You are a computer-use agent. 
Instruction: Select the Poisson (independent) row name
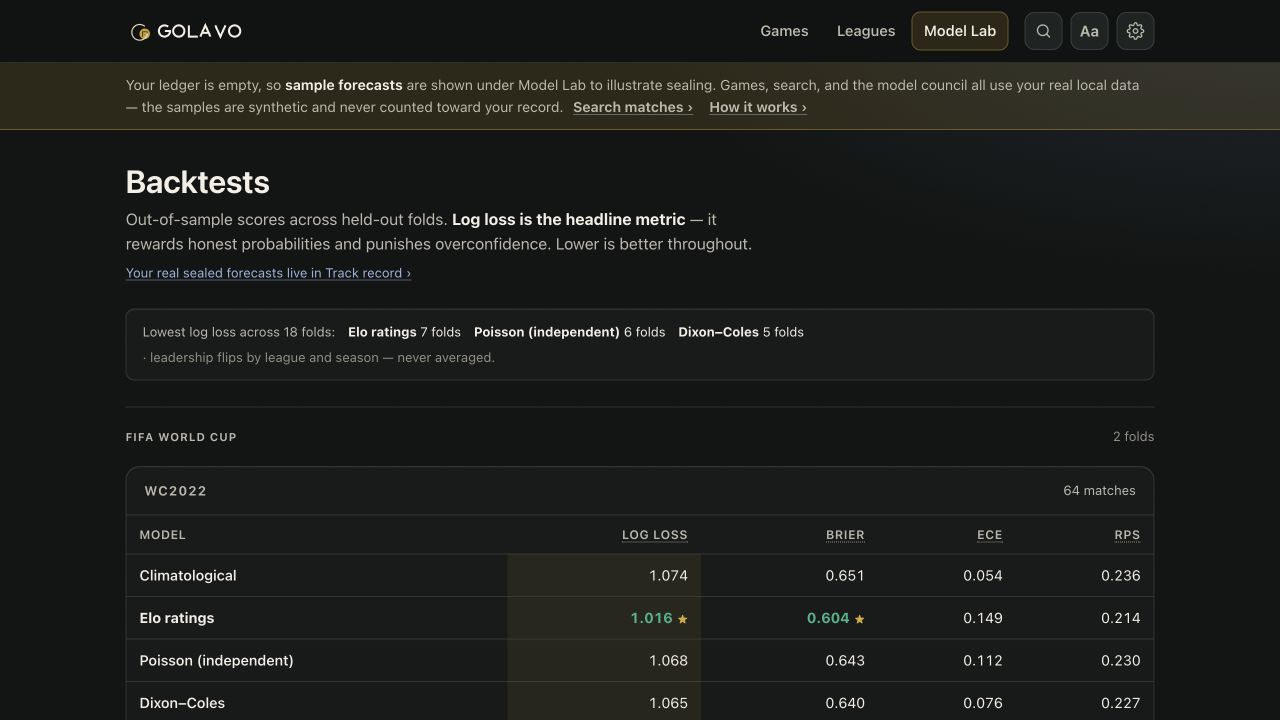click(217, 661)
